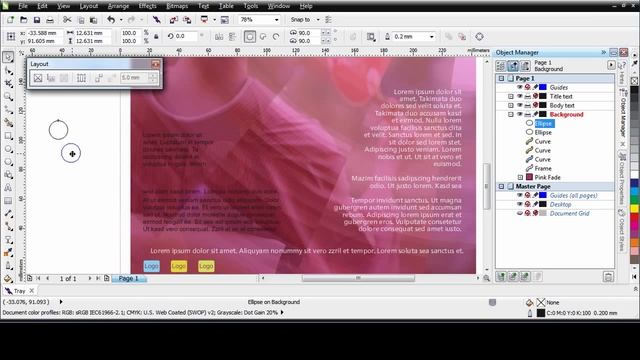Click the yellow swatch in the color palette
The image size is (640, 360).
[x=635, y=209]
